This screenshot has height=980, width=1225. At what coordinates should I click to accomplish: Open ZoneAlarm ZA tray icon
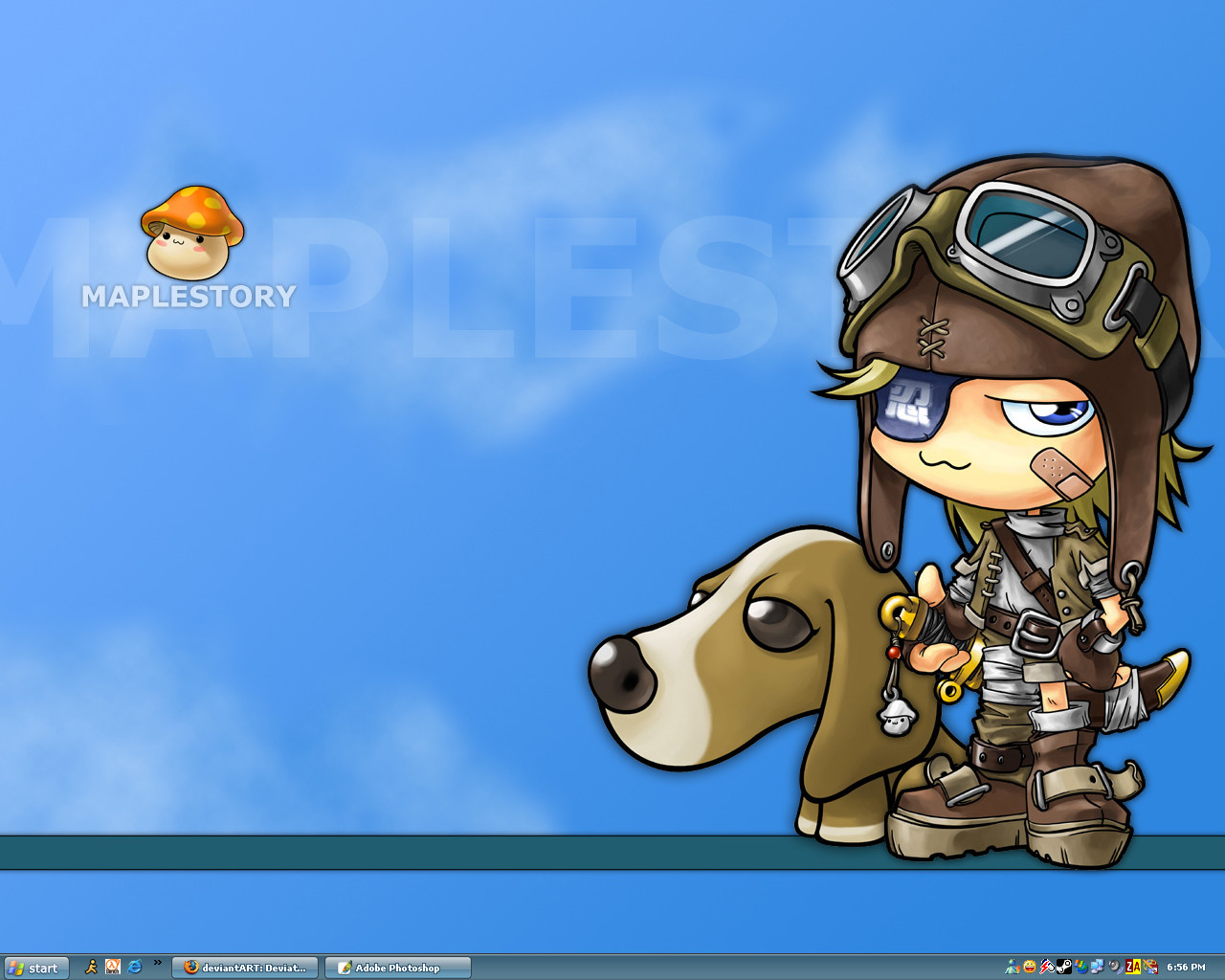[x=1133, y=967]
